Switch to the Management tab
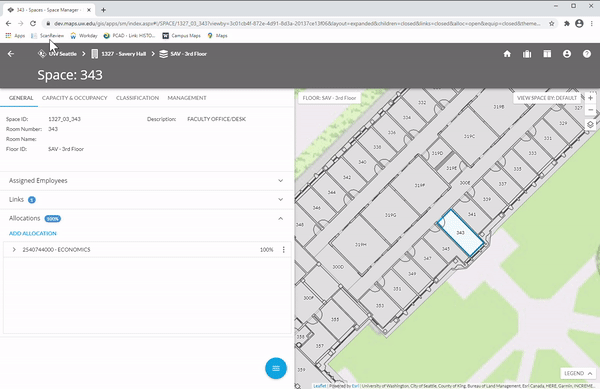 [187, 98]
